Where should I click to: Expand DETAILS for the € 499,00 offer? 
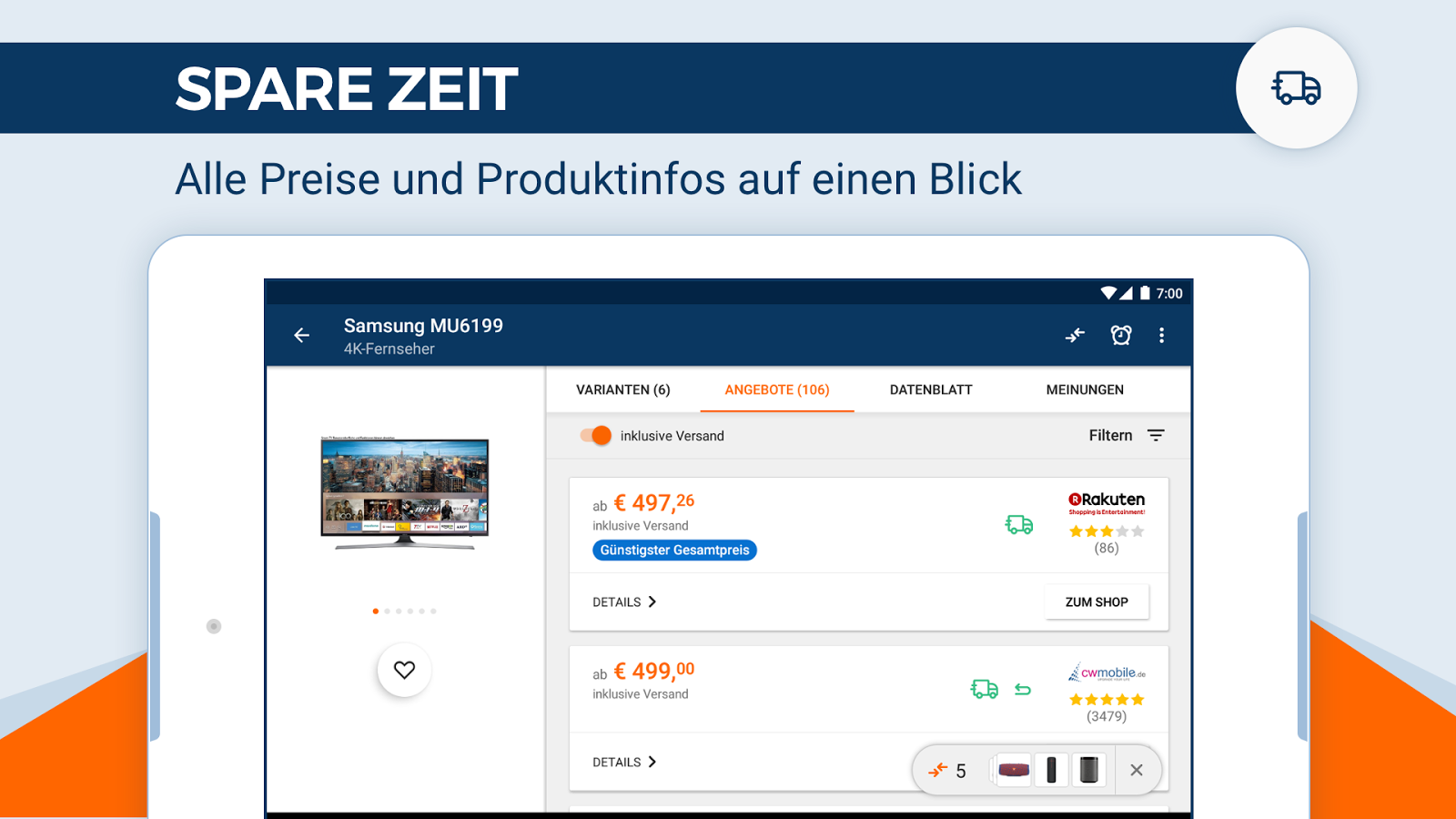[x=625, y=763]
